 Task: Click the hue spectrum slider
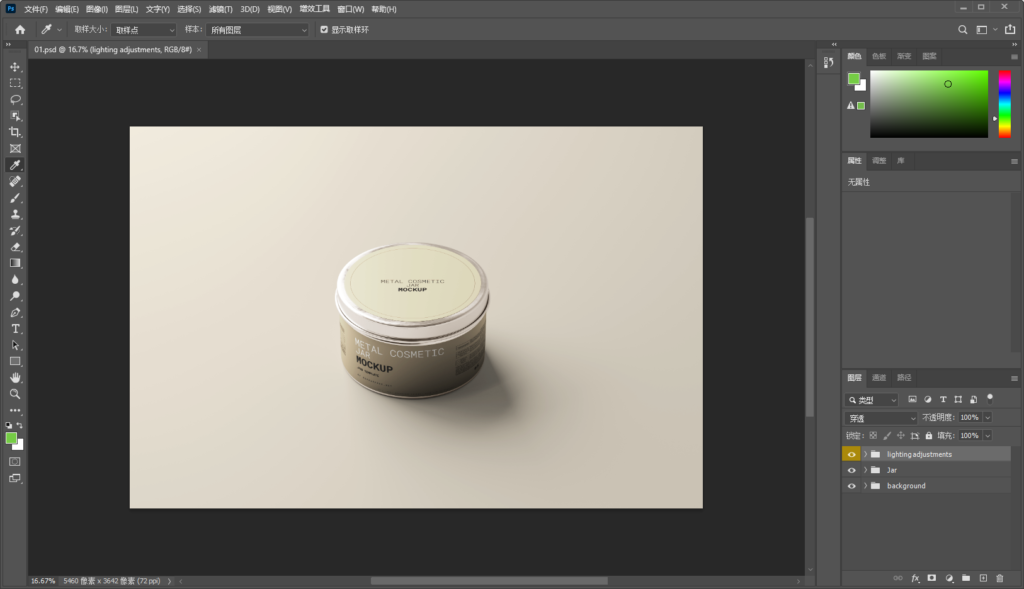(x=1004, y=104)
